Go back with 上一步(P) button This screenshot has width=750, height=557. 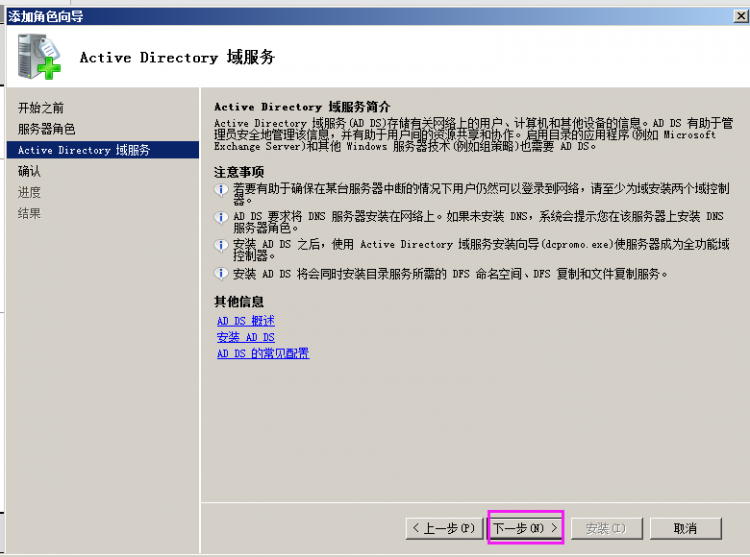[x=444, y=528]
